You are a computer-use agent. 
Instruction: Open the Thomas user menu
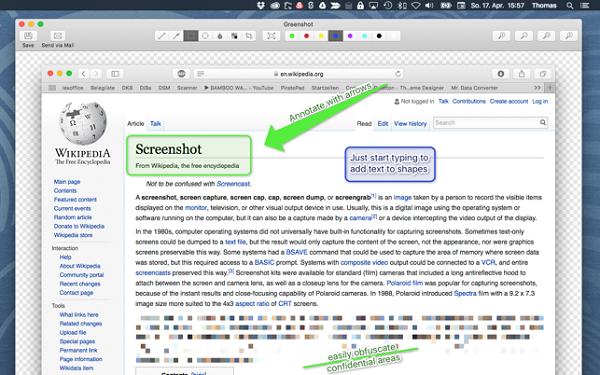point(544,5)
